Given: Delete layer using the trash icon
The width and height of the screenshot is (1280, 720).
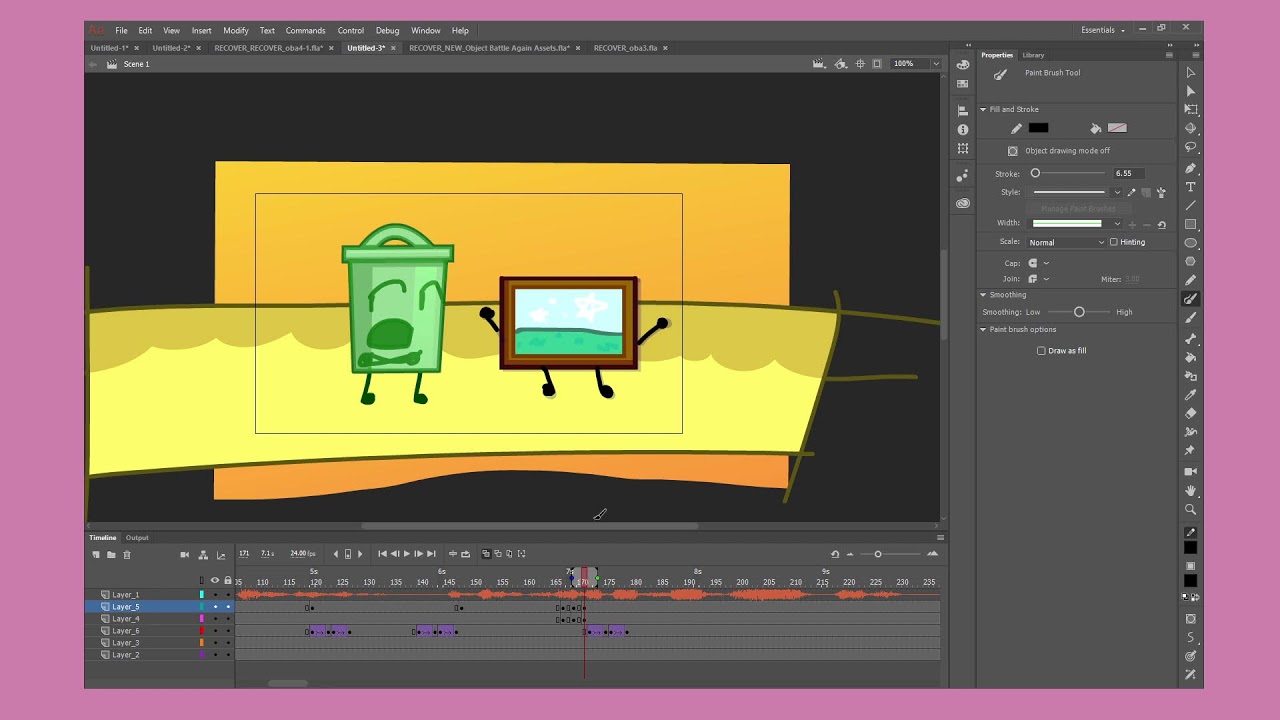Looking at the screenshot, I should [127, 554].
